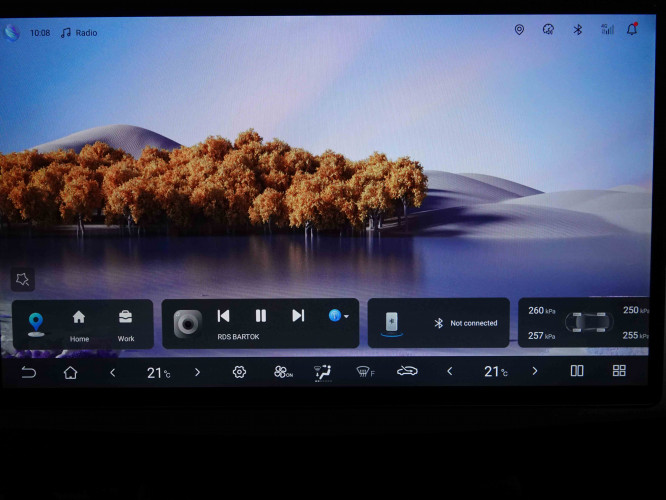Open vehicle settings gear
Screen dimensions: 666x500
click(x=239, y=372)
